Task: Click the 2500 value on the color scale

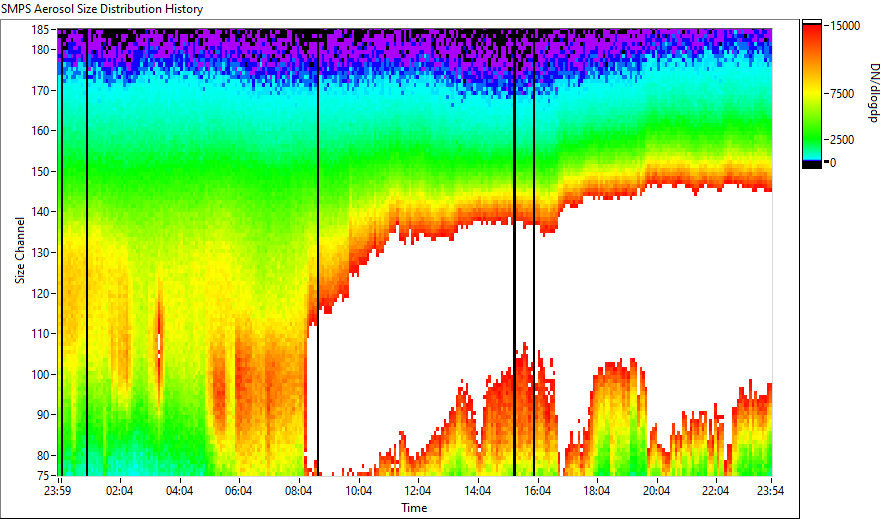Action: point(842,140)
